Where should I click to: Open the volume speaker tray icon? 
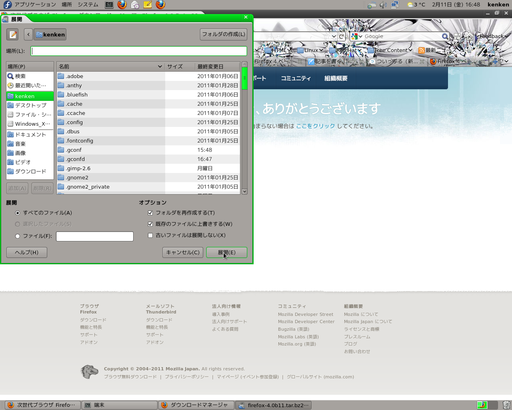click(x=383, y=5)
